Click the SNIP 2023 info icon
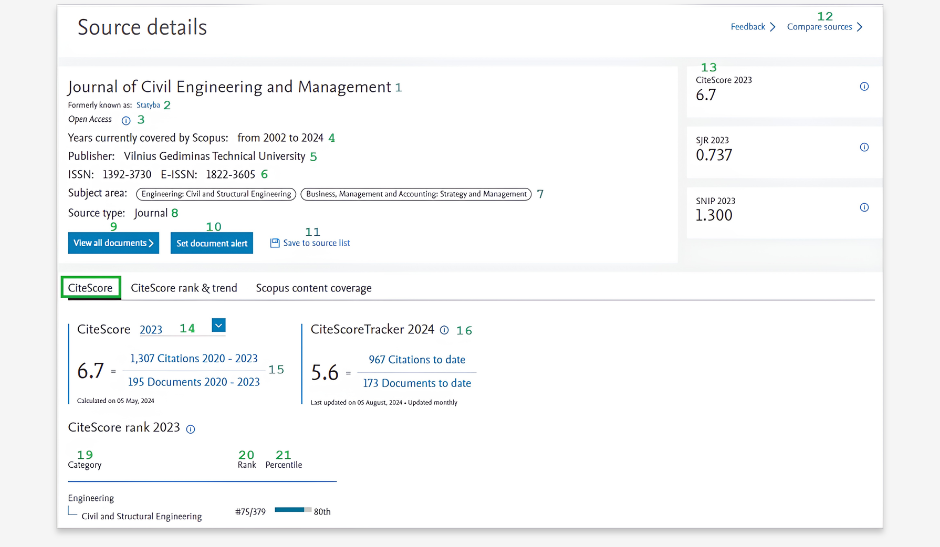The height and width of the screenshot is (547, 940). 864,208
